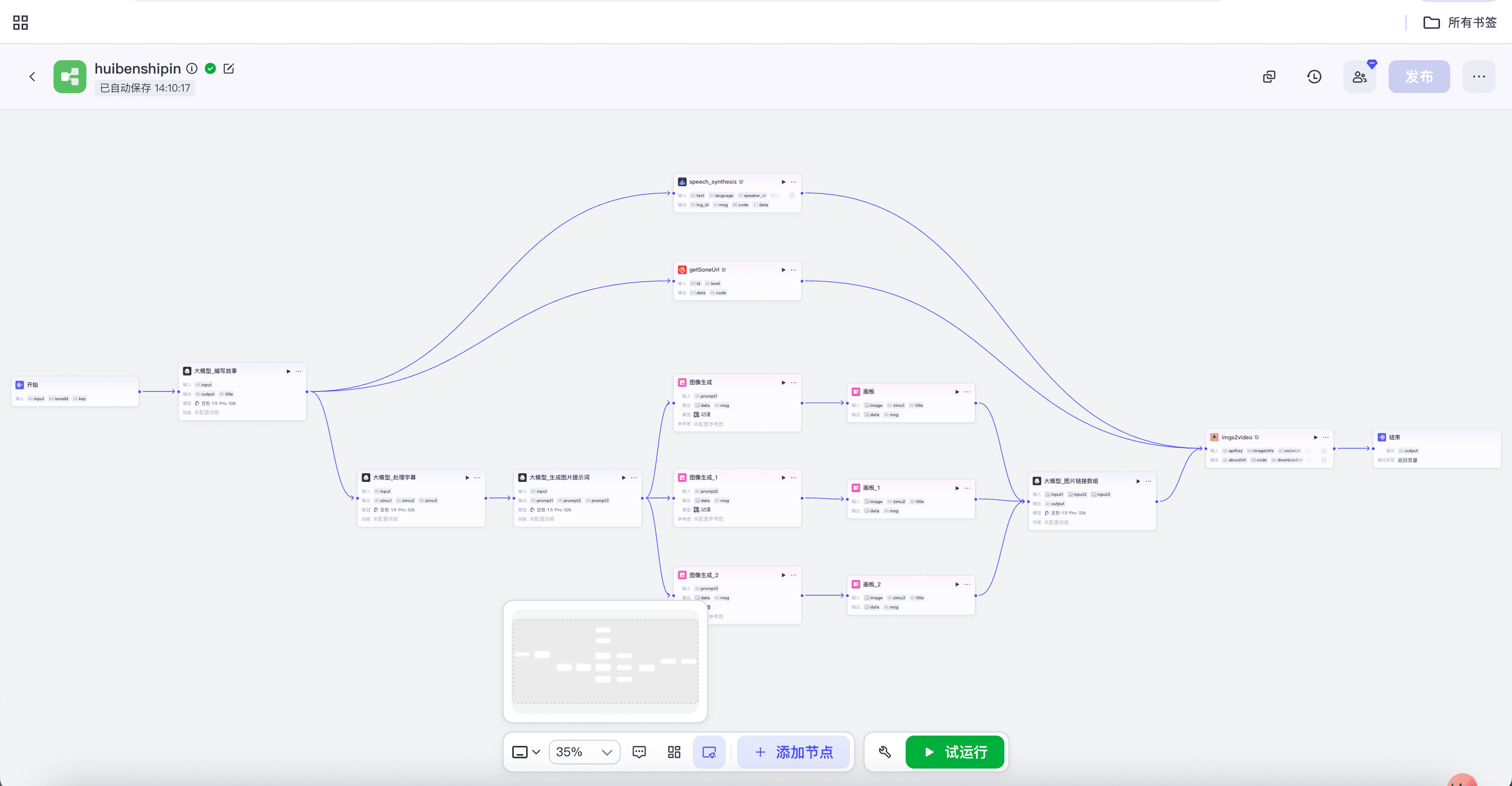The width and height of the screenshot is (1512, 786).
Task: Run the speech_synthesis node with its play arrow
Action: pos(783,182)
